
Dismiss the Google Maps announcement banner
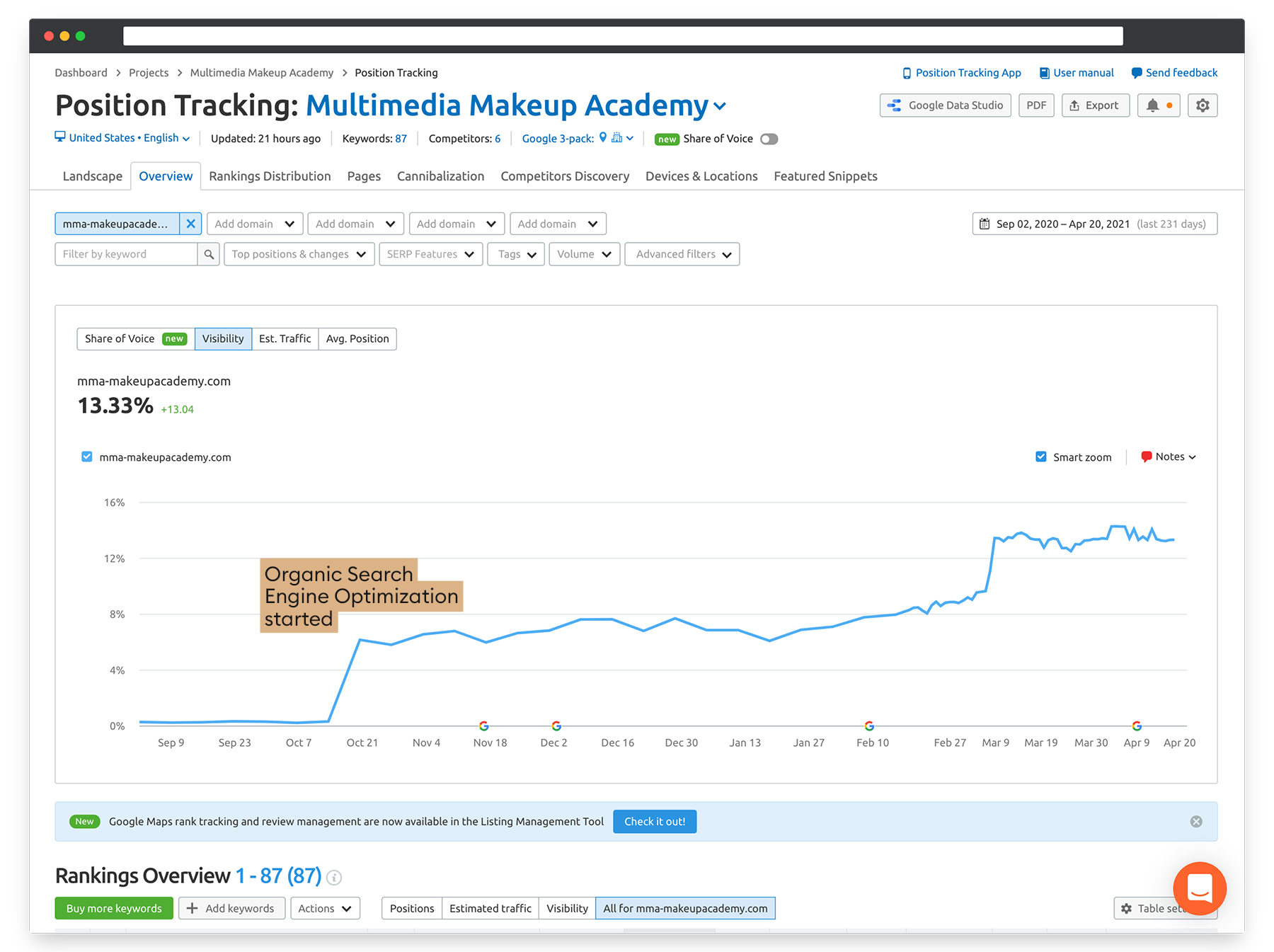tap(1196, 822)
